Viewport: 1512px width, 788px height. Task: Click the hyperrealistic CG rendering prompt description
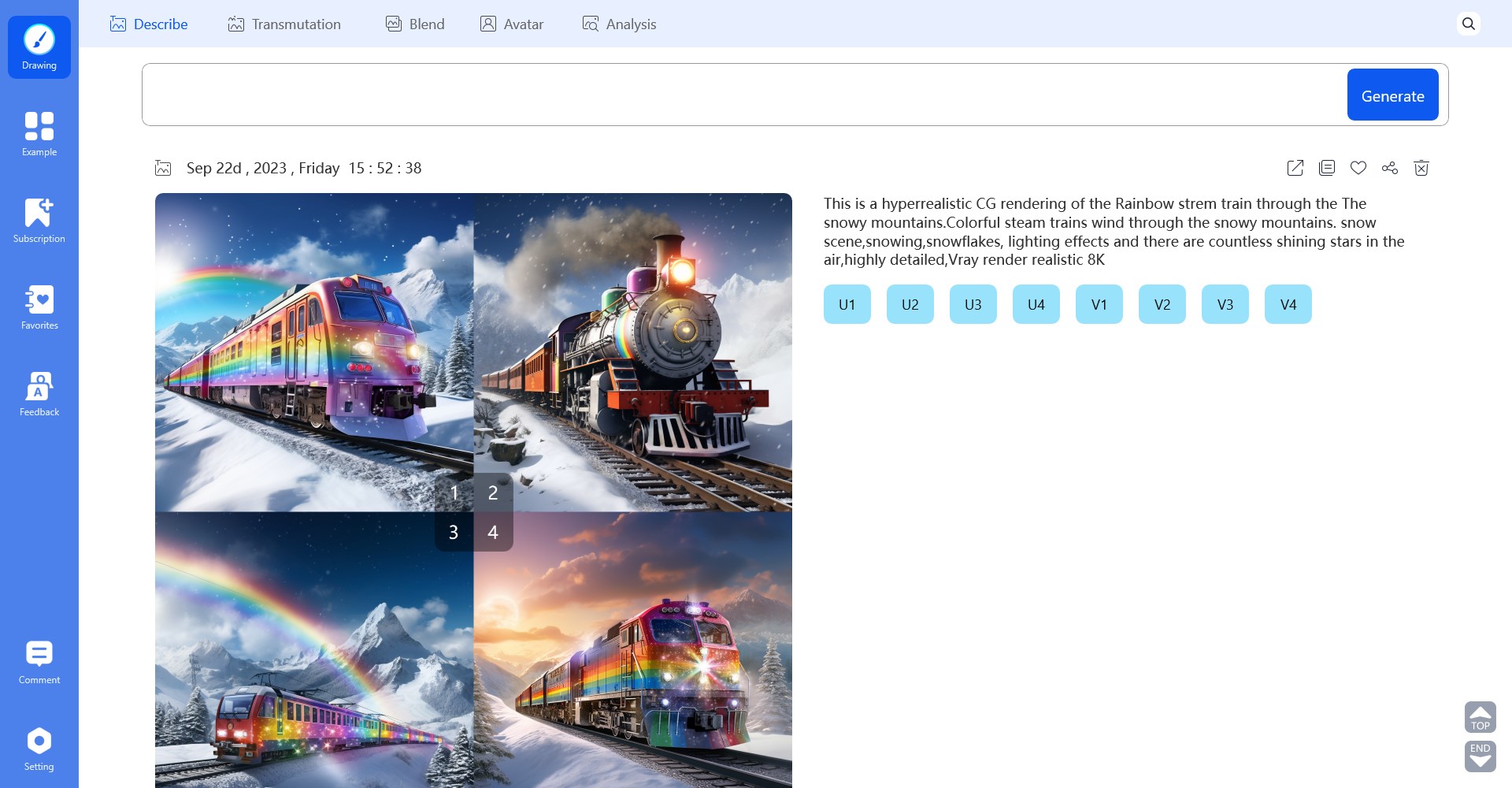pyautogui.click(x=1114, y=232)
